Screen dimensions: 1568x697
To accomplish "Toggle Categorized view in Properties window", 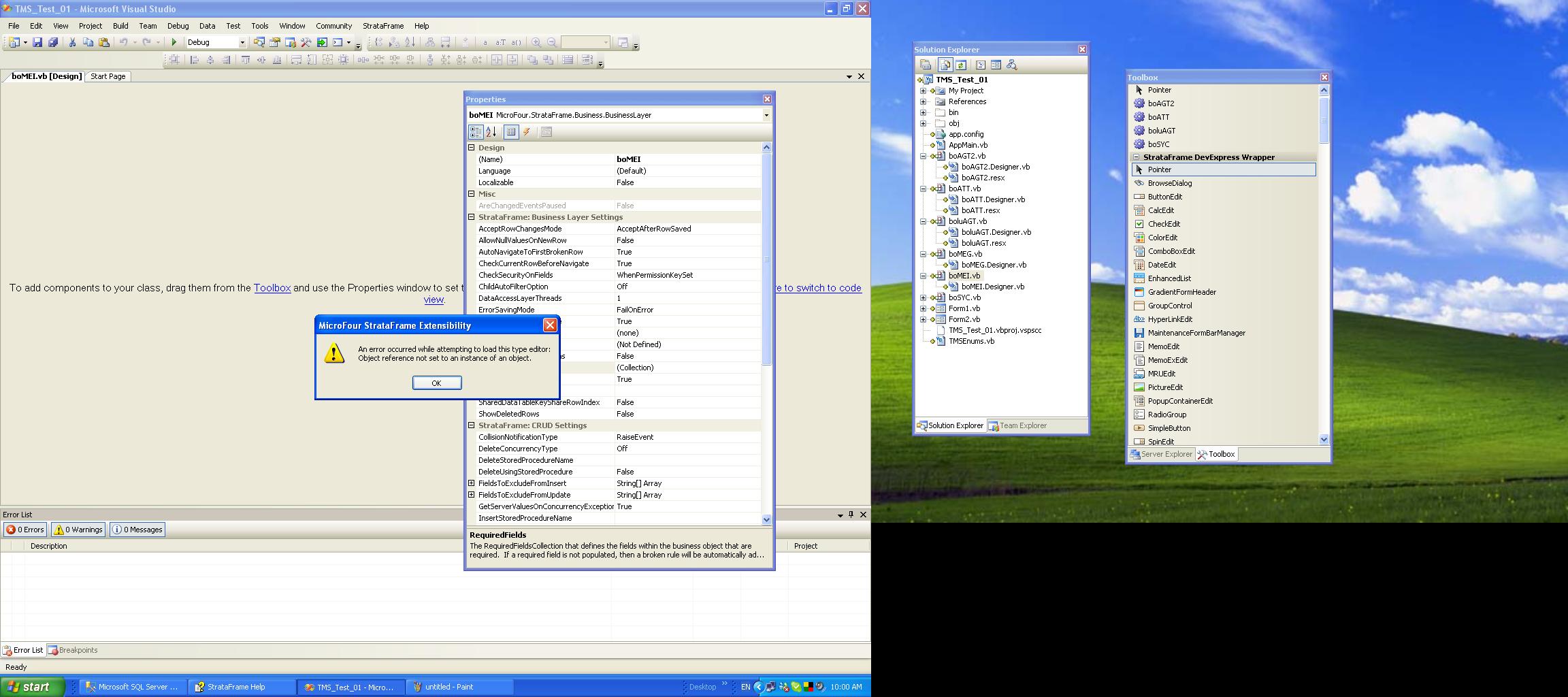I will click(476, 132).
